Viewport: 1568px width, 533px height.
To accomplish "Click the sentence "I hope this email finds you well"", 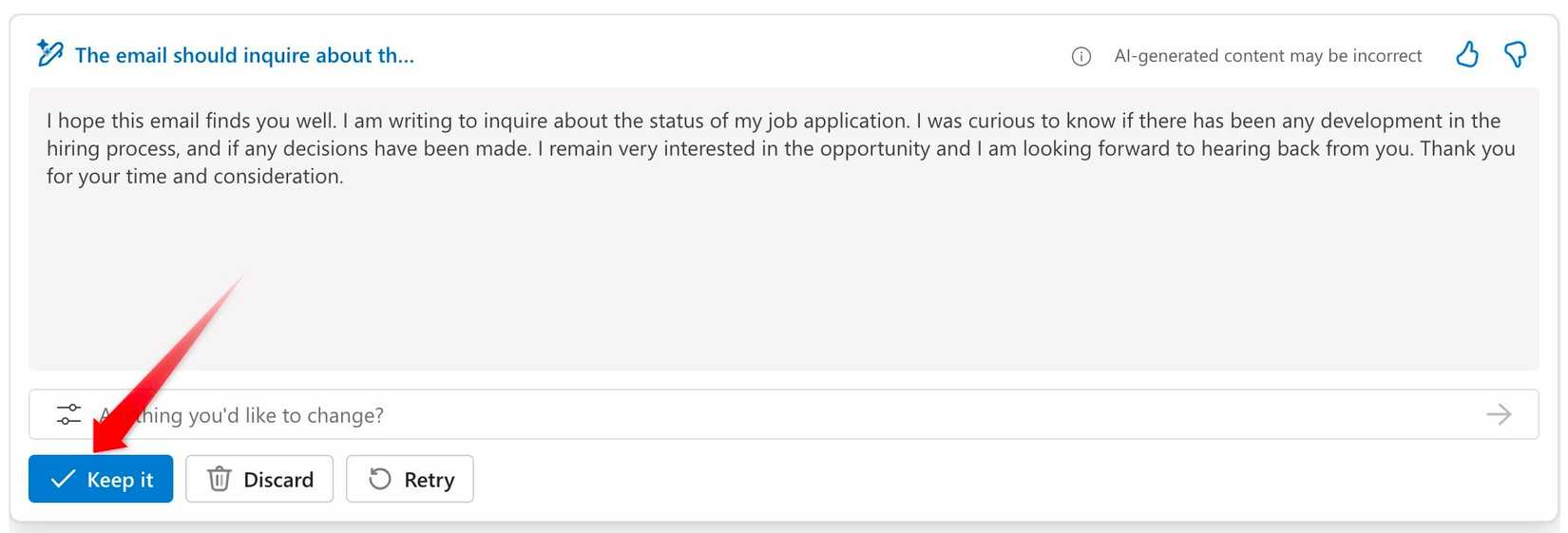I will pos(190,121).
